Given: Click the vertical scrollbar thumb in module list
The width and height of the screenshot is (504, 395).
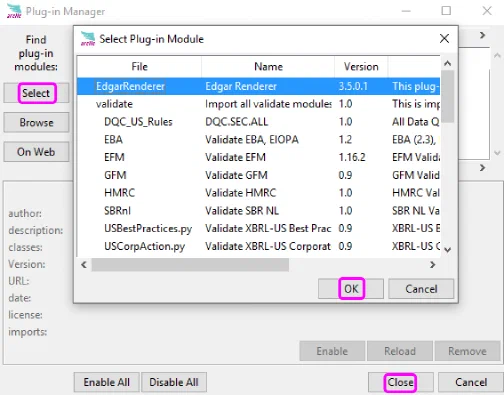Looking at the screenshot, I should point(448,96).
